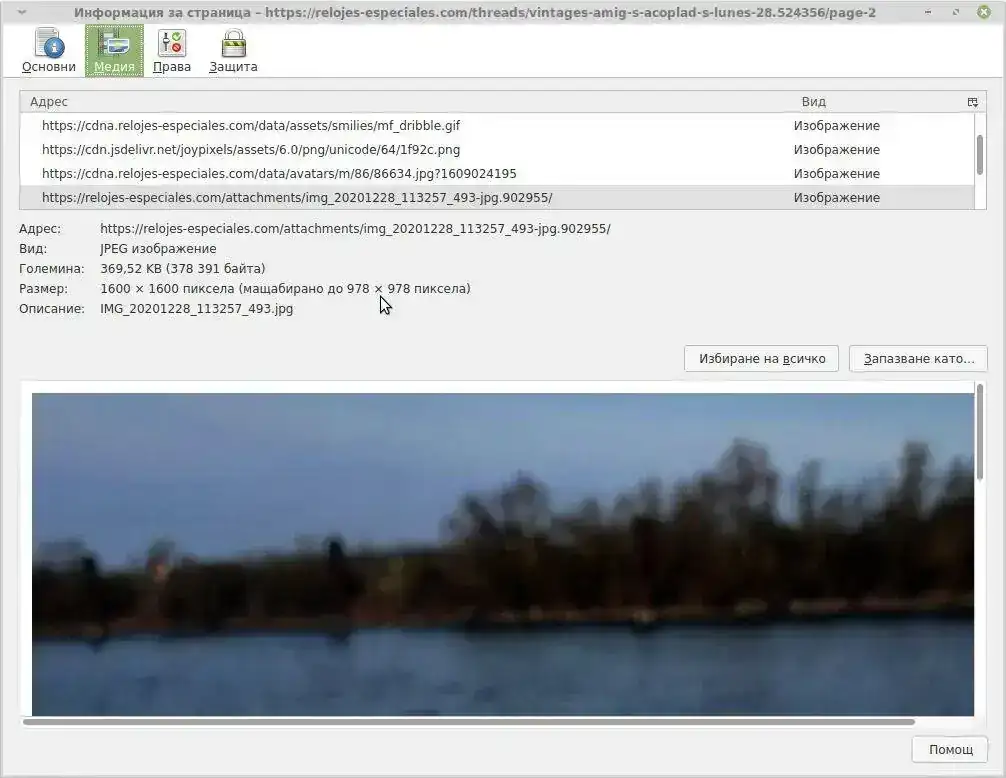
Task: Sort list by Вид column header
Action: (x=873, y=102)
